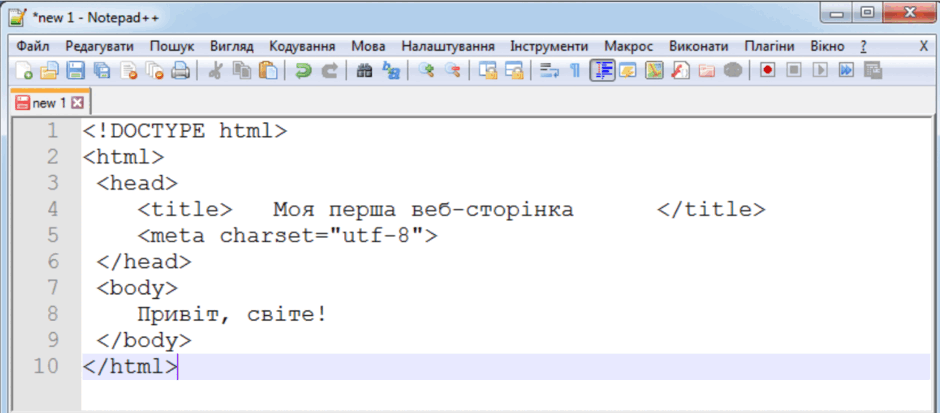The height and width of the screenshot is (413, 940).
Task: Click line number 3 in the margin
Action: 53,183
